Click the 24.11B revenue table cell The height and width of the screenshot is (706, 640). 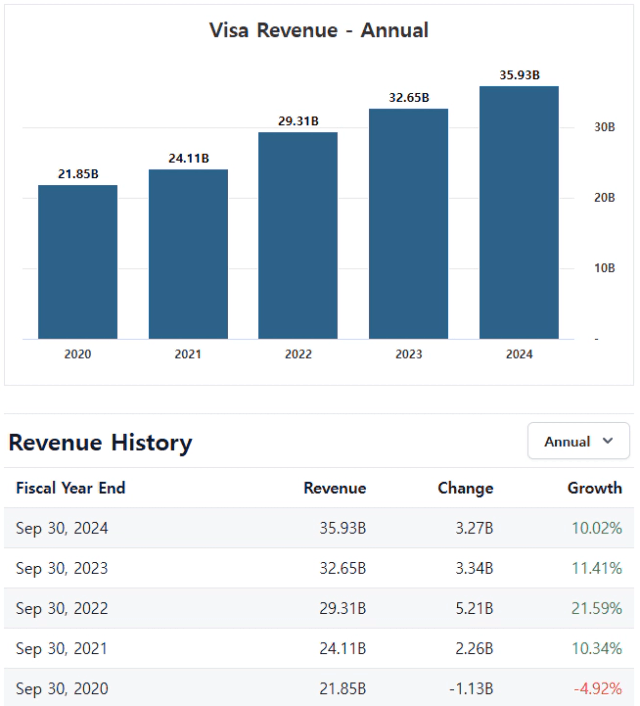(x=343, y=648)
